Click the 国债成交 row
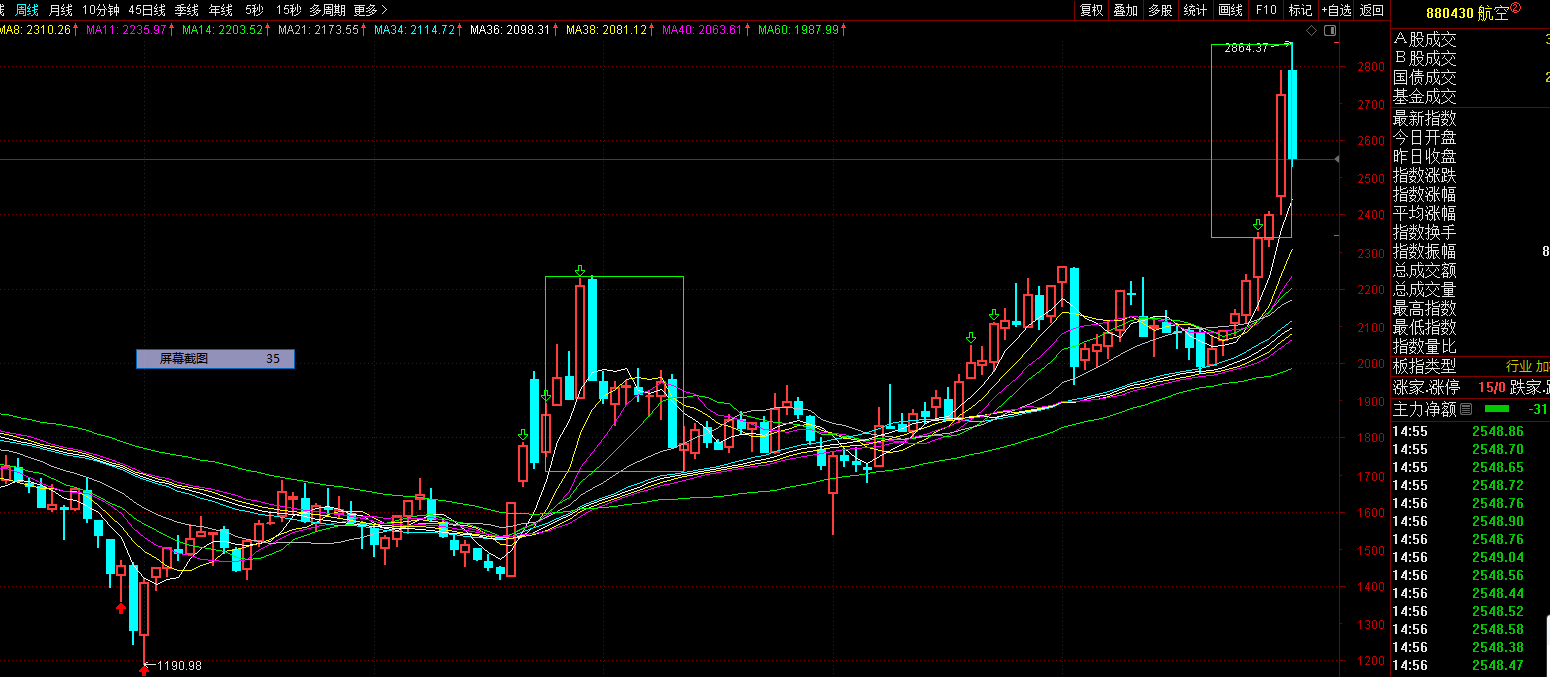 click(x=1470, y=78)
